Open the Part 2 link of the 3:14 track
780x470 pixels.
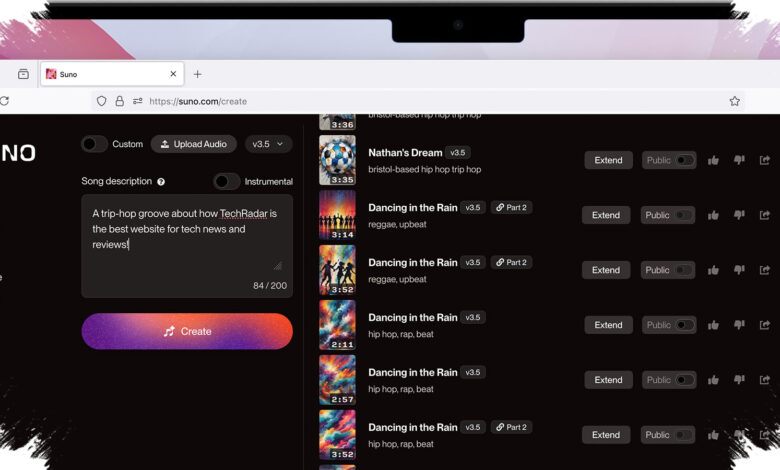511,207
